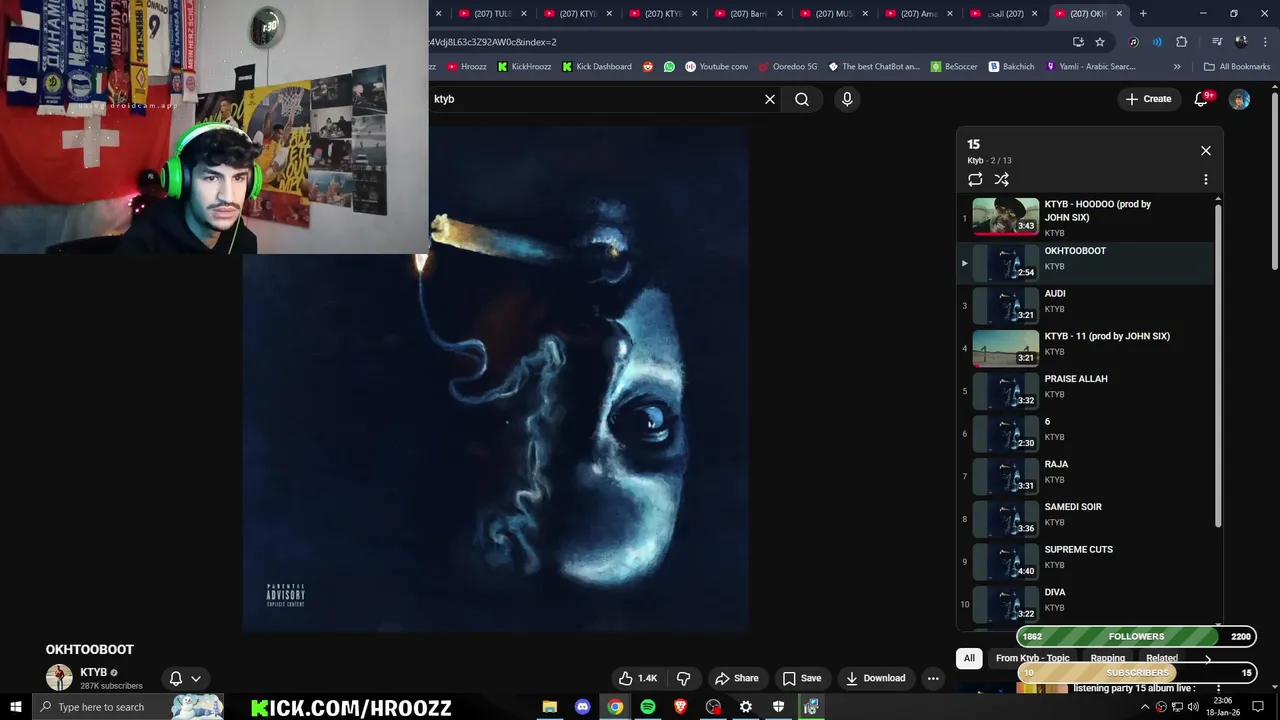Switch to the (207) Ama browser tab
Image resolution: width=1280 pixels, height=720 pixels.
918,13
